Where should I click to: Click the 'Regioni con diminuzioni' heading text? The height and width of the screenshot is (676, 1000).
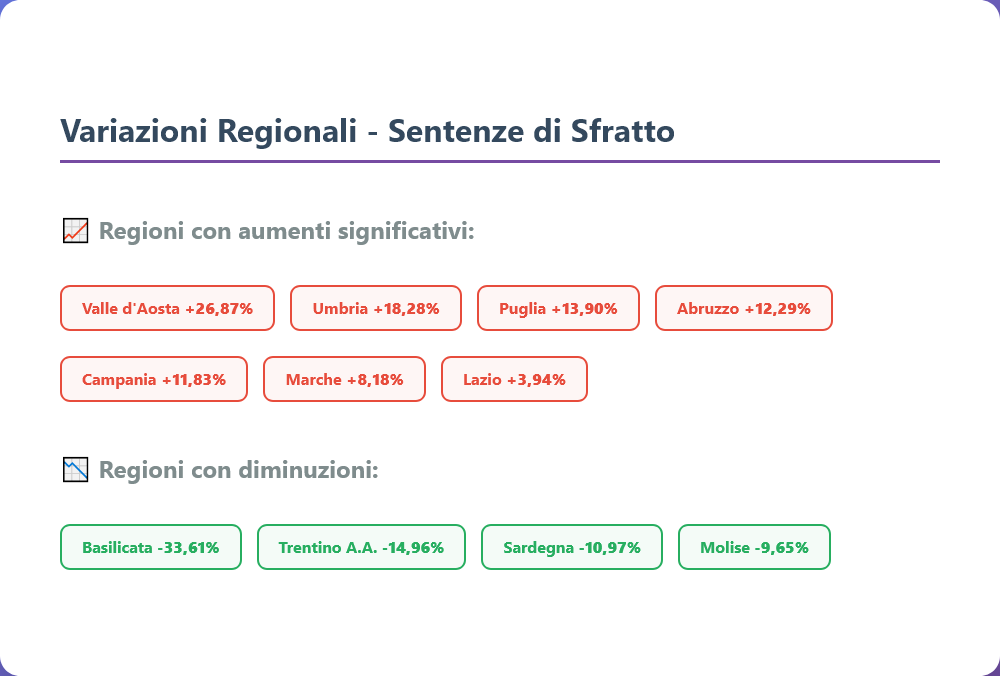[x=239, y=469]
